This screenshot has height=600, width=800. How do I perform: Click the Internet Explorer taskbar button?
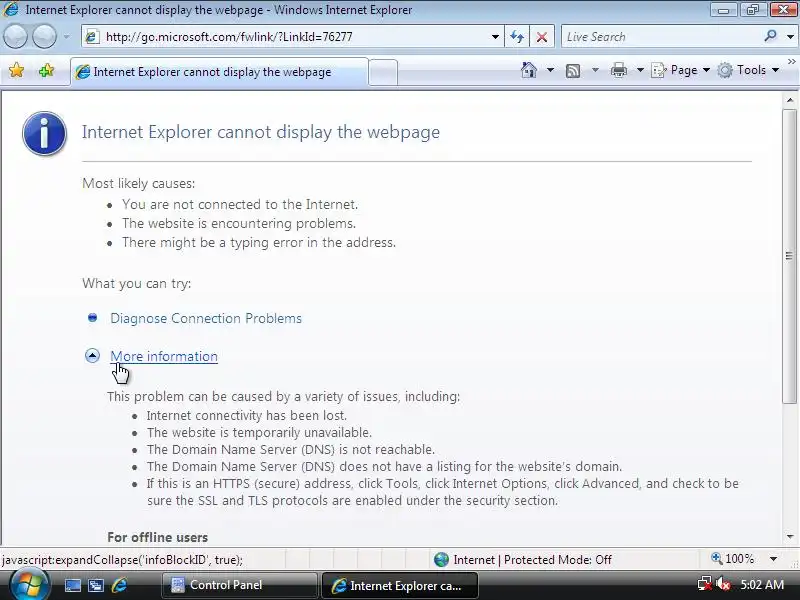[400, 585]
